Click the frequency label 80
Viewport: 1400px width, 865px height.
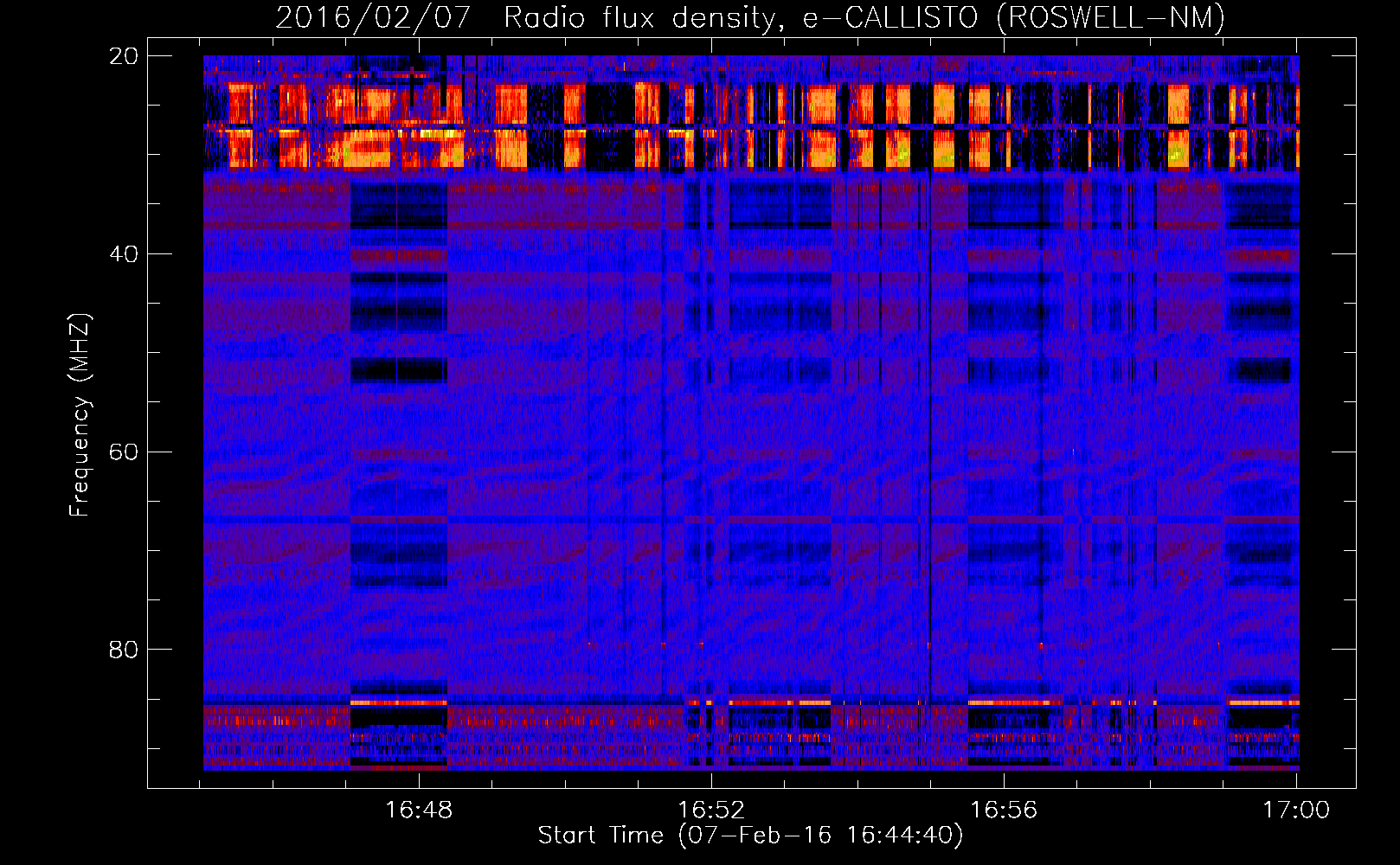tap(124, 650)
